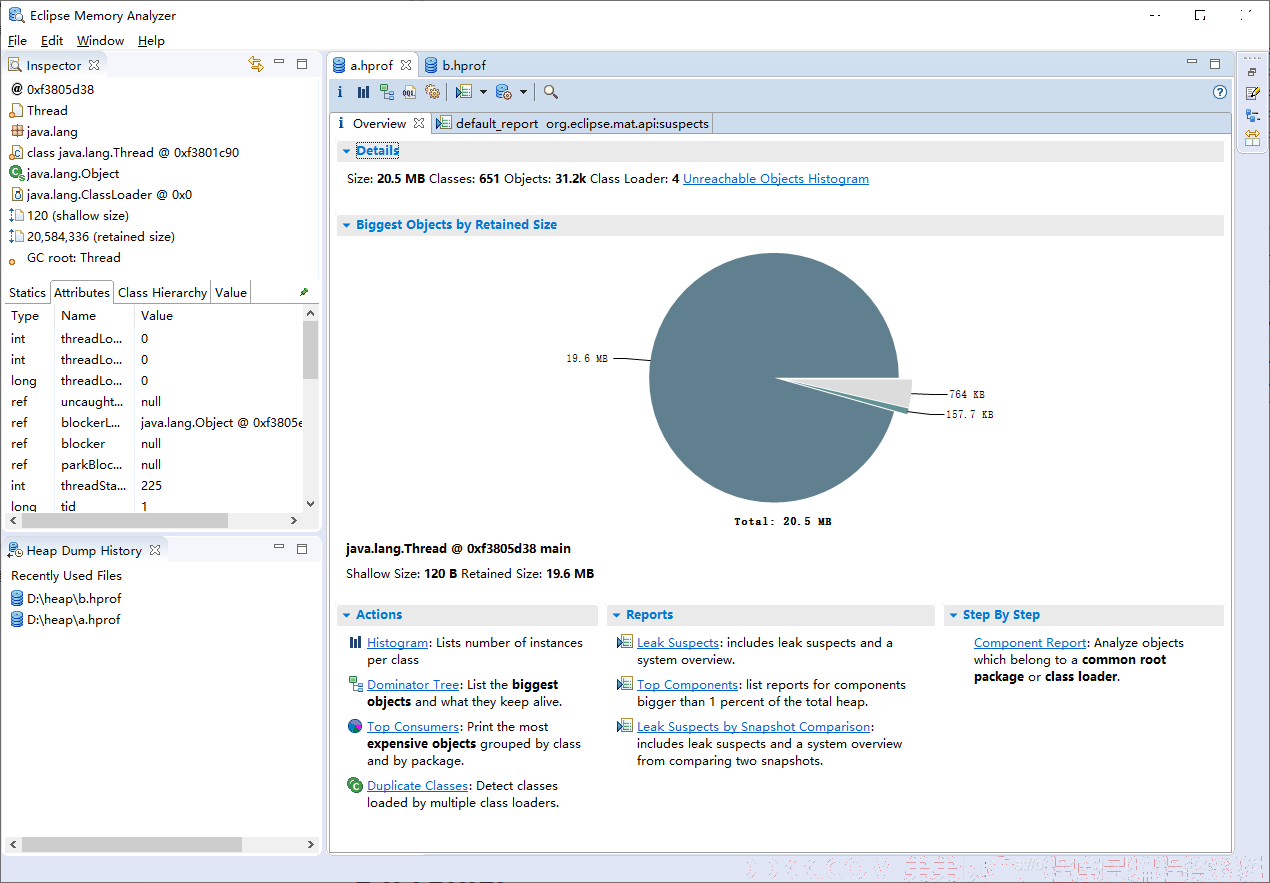Screen dimensions: 1270x883
Task: Collapse the Details section triangle
Action: (346, 151)
